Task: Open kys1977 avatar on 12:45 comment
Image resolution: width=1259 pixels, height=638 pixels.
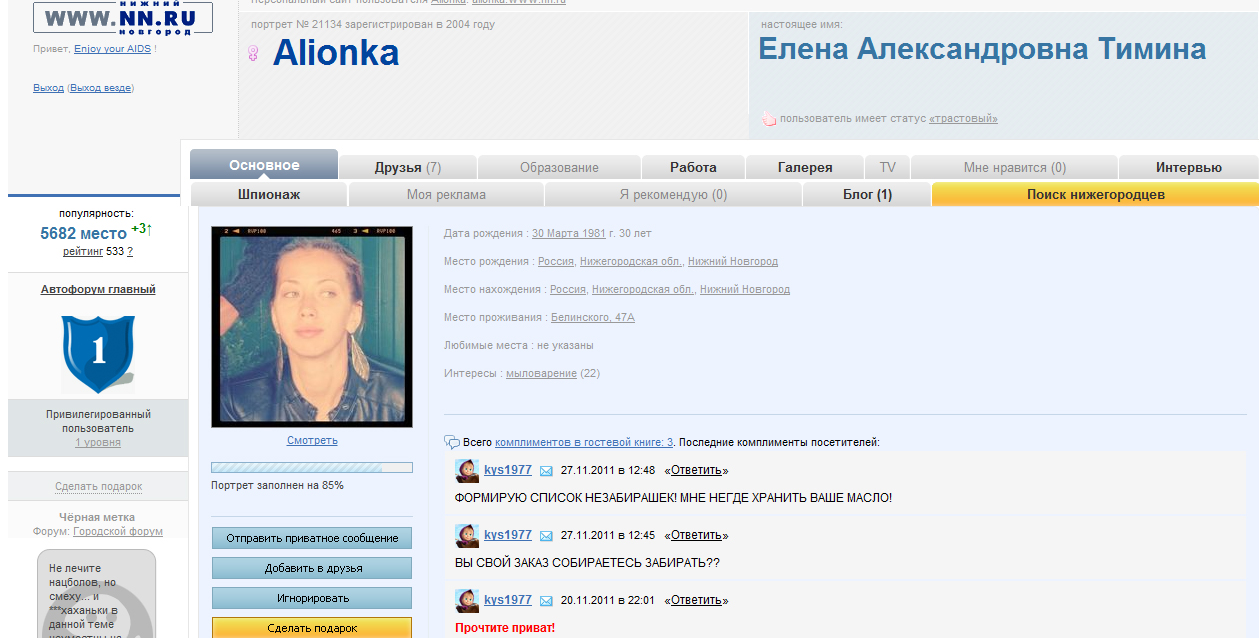Action: pos(466,535)
